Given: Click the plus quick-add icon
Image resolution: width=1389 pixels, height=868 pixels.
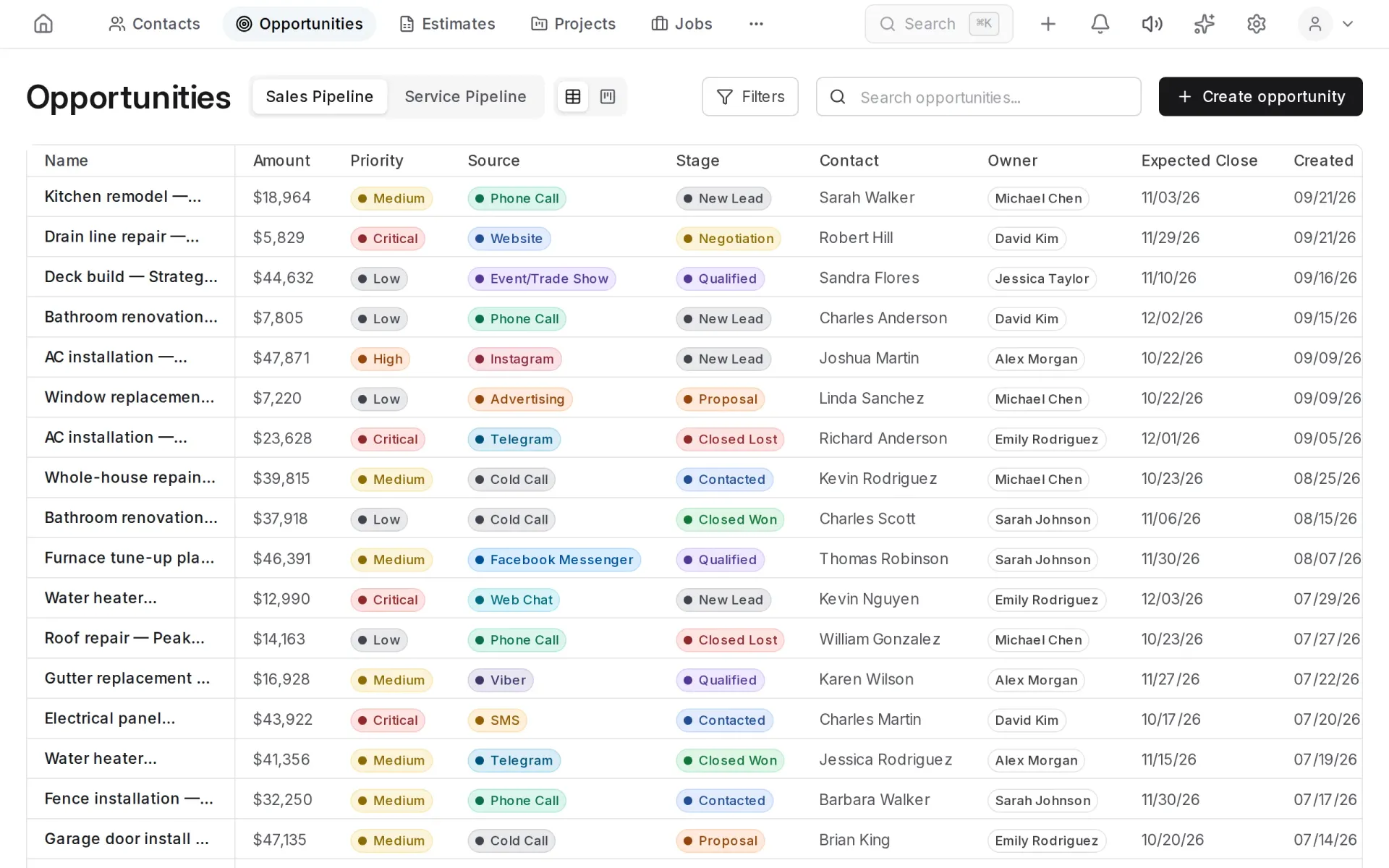Looking at the screenshot, I should coord(1048,24).
